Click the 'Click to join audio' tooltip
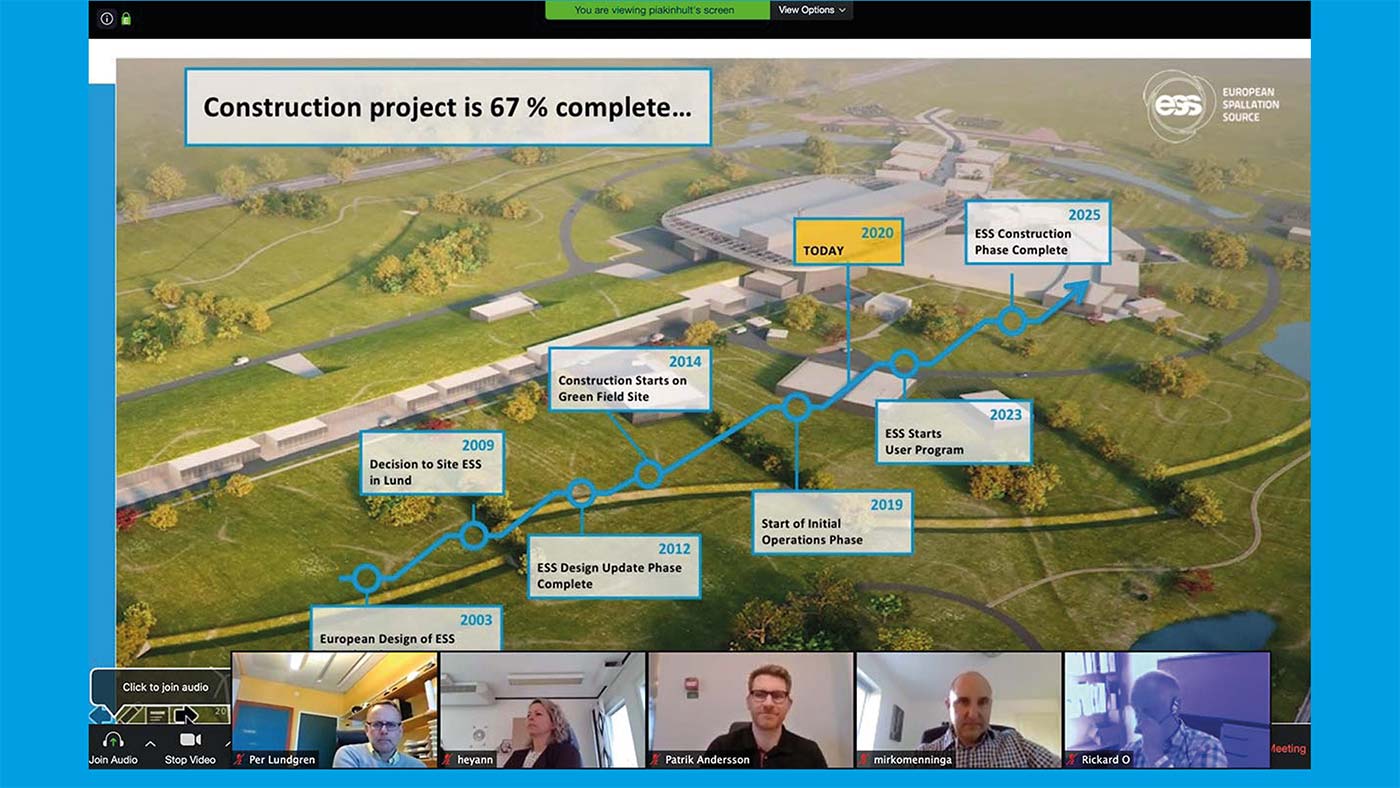Viewport: 1400px width, 788px height. (x=165, y=687)
